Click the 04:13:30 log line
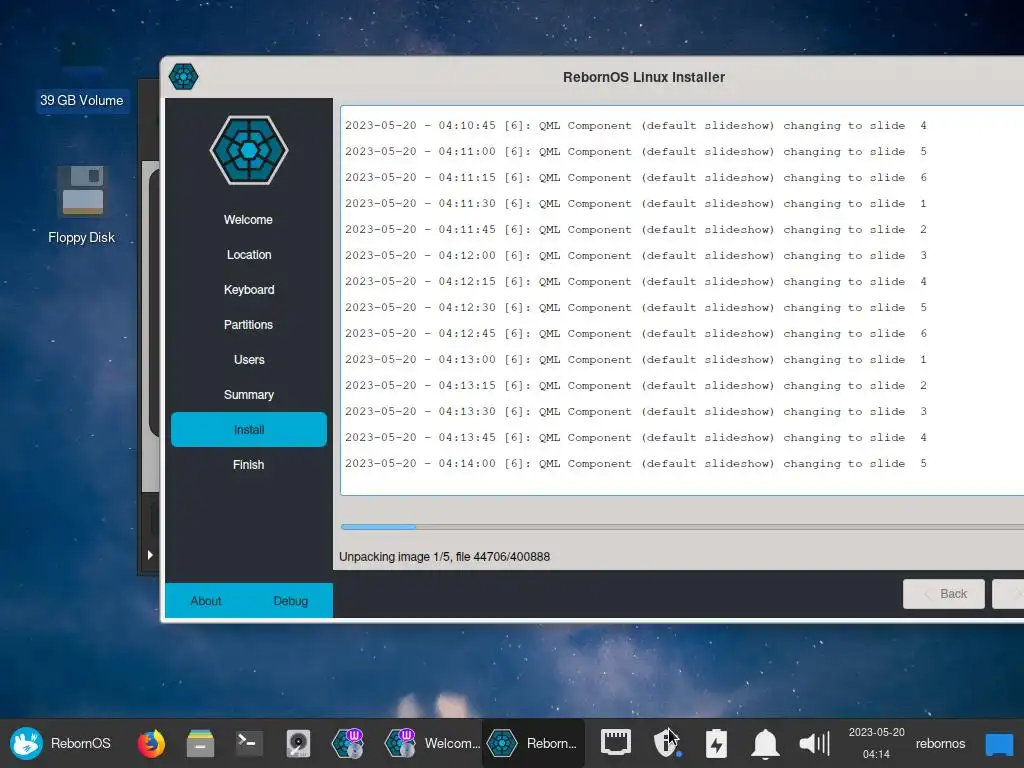Viewport: 1024px width, 768px height. tap(635, 411)
